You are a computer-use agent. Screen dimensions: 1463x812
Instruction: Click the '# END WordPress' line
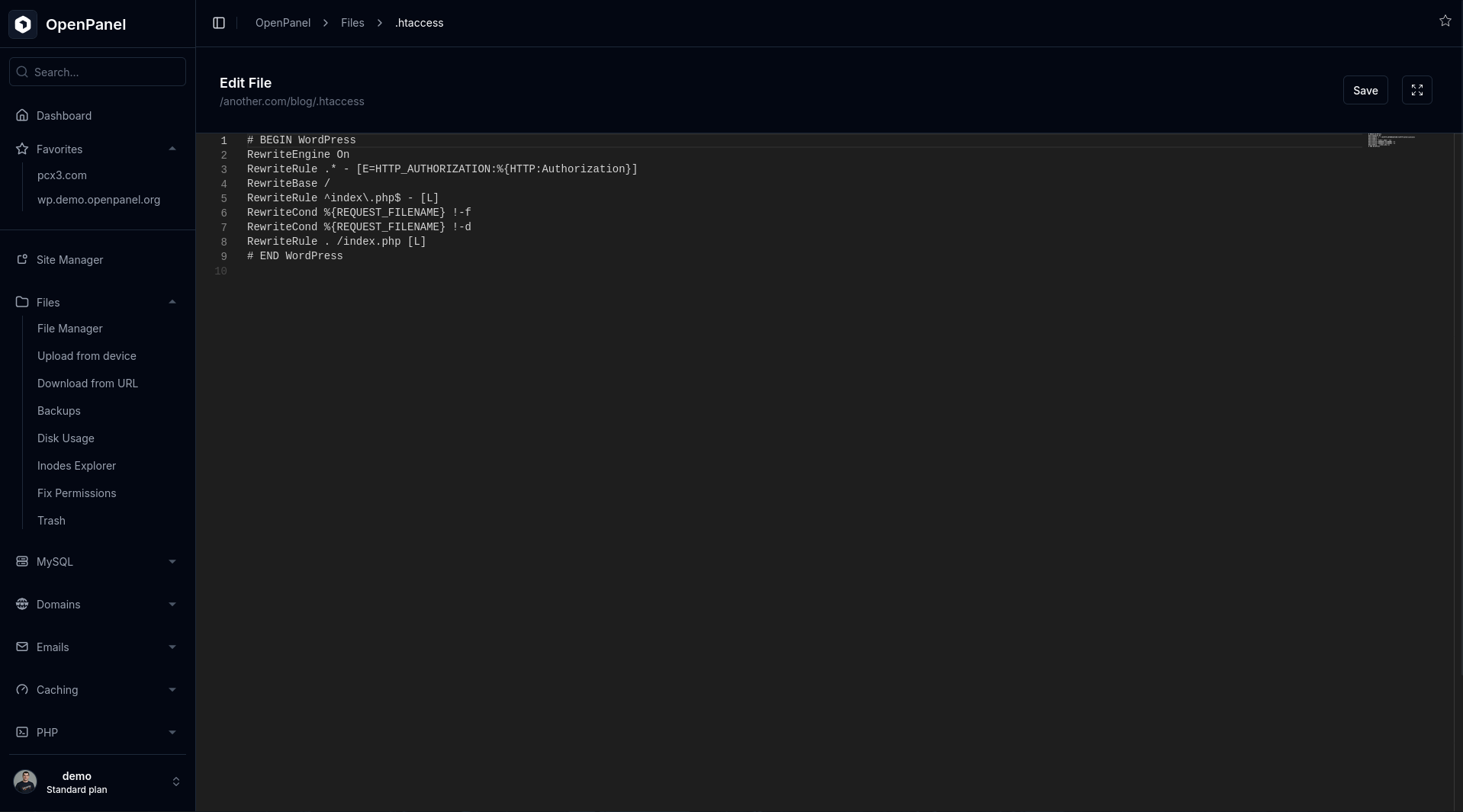coord(294,256)
